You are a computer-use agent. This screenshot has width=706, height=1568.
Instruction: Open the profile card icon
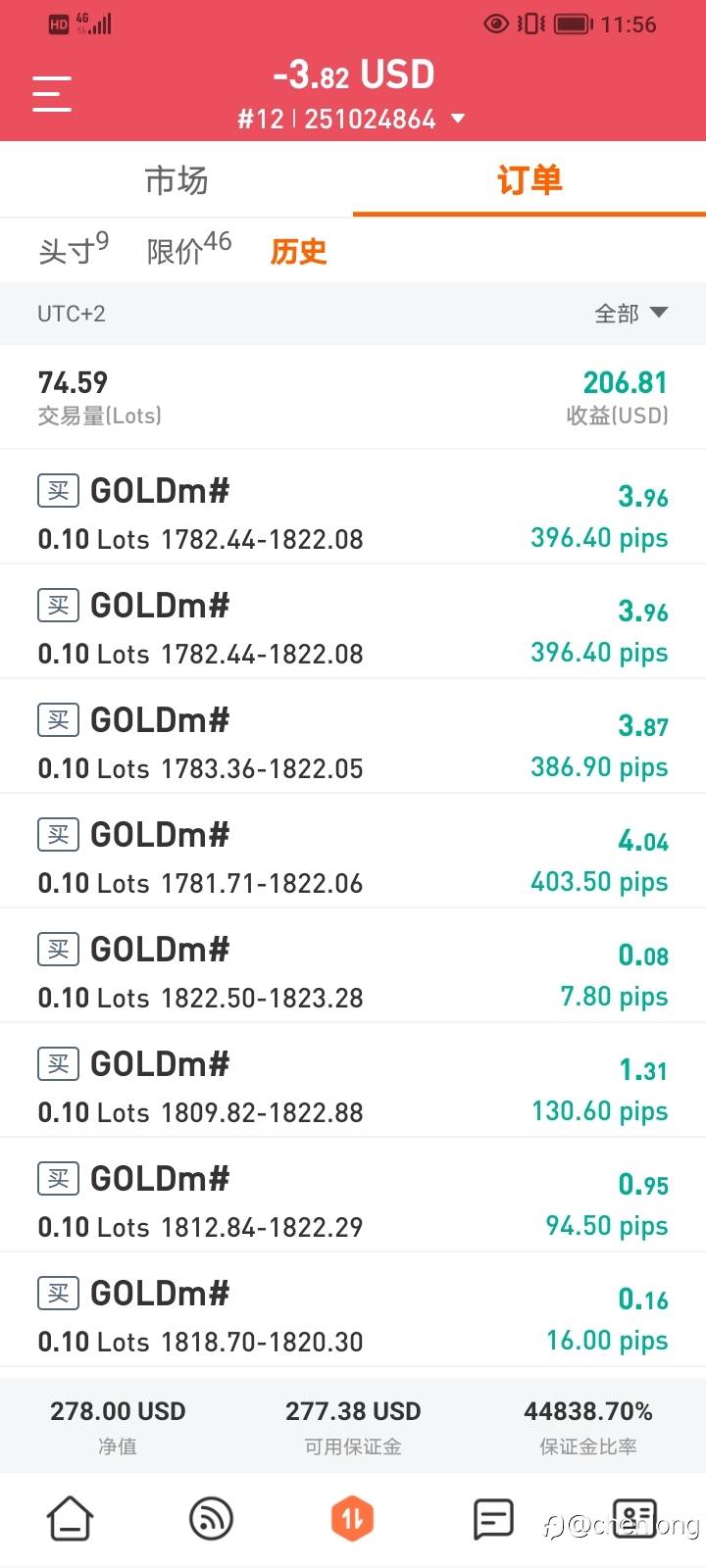[x=634, y=1519]
